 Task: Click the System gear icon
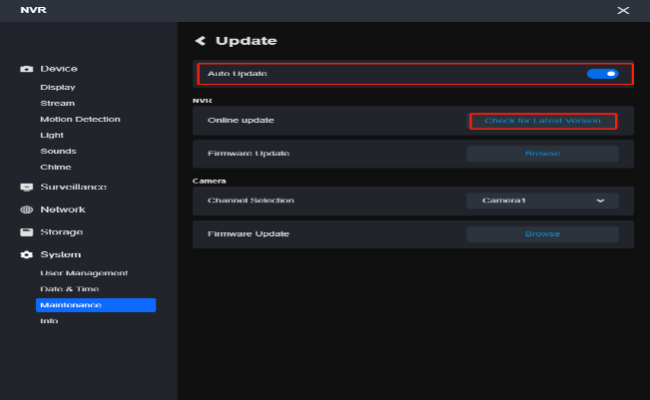pos(27,255)
